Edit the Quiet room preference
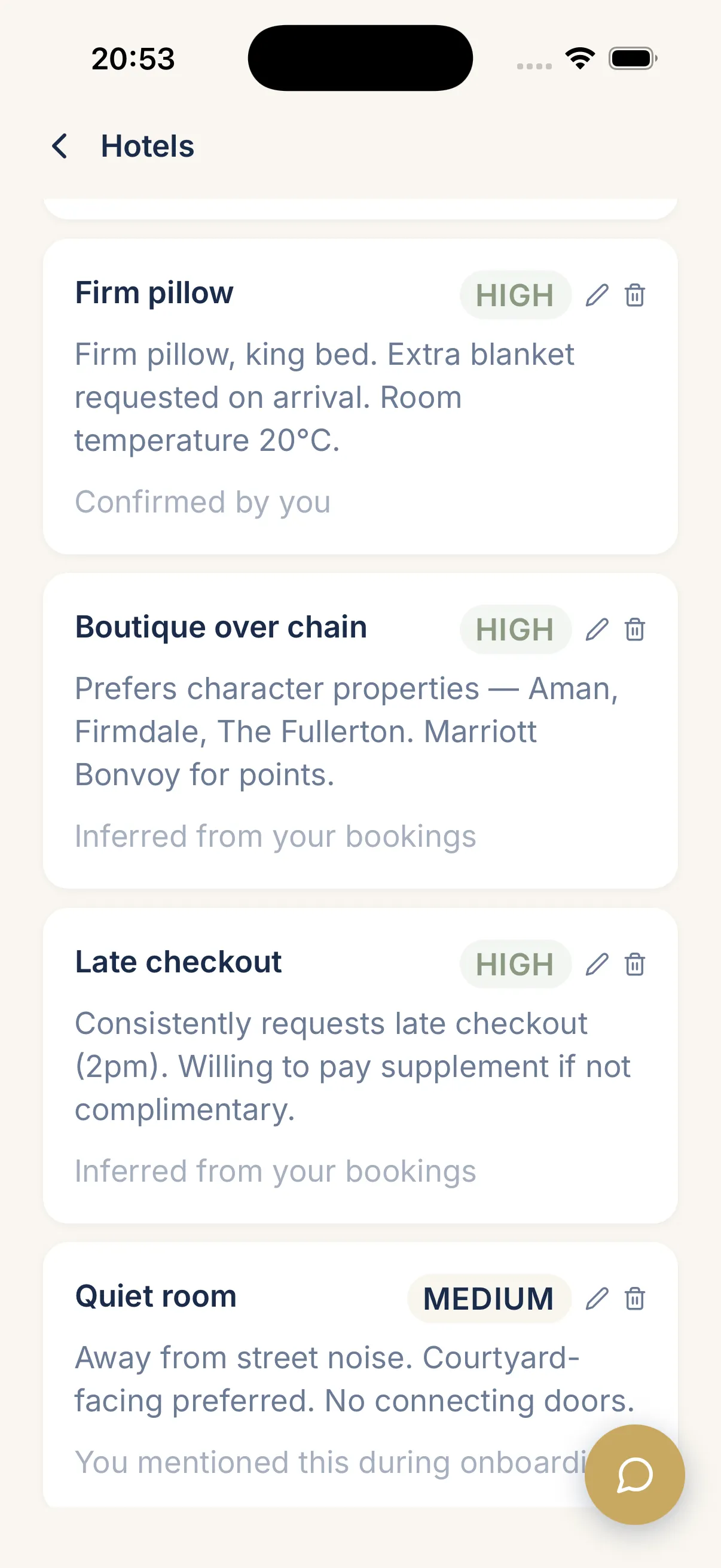The width and height of the screenshot is (721, 1568). [597, 1298]
